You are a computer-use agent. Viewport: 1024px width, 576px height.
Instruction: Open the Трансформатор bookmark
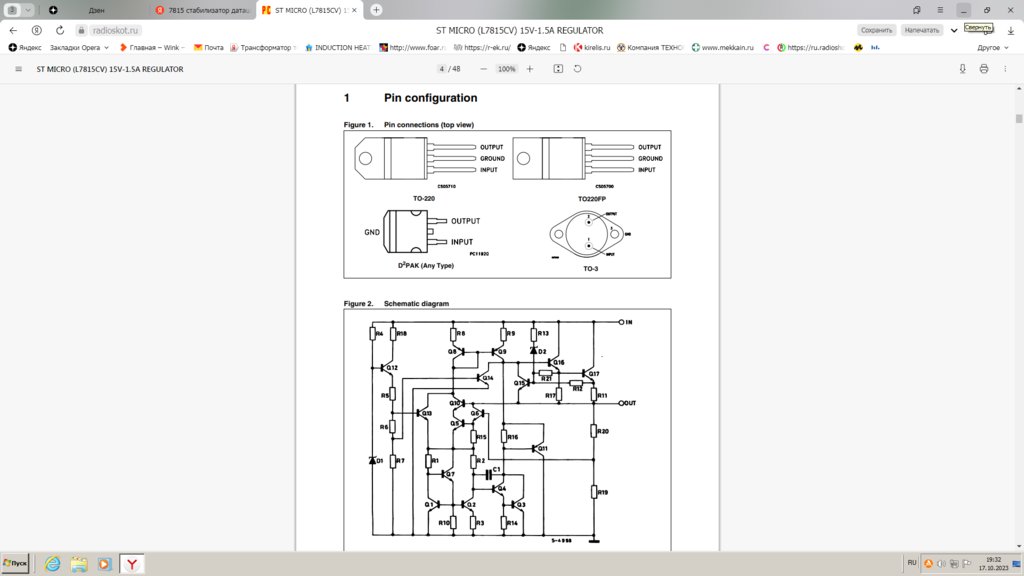pos(263,47)
